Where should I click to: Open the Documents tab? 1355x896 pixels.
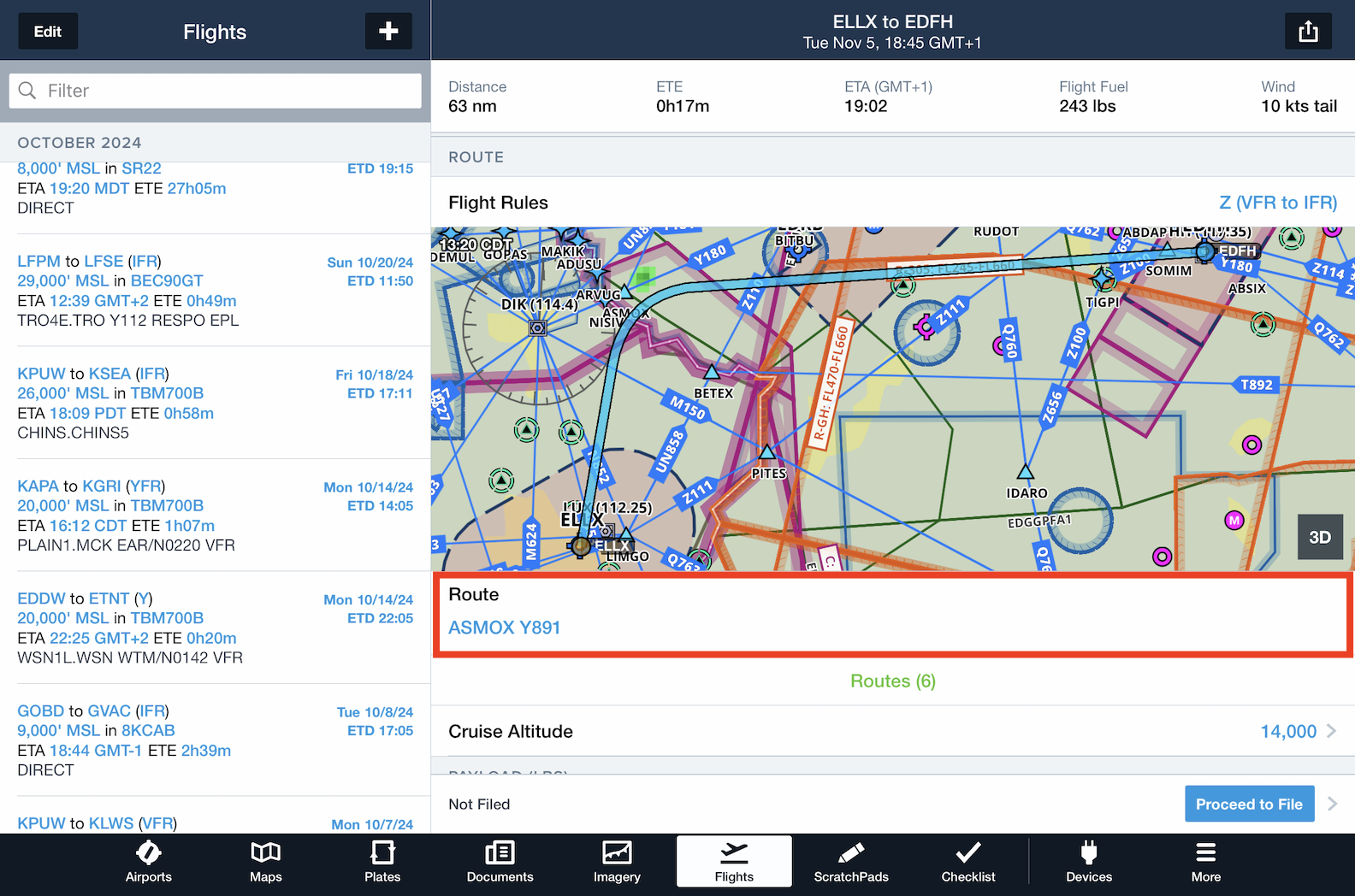click(500, 862)
